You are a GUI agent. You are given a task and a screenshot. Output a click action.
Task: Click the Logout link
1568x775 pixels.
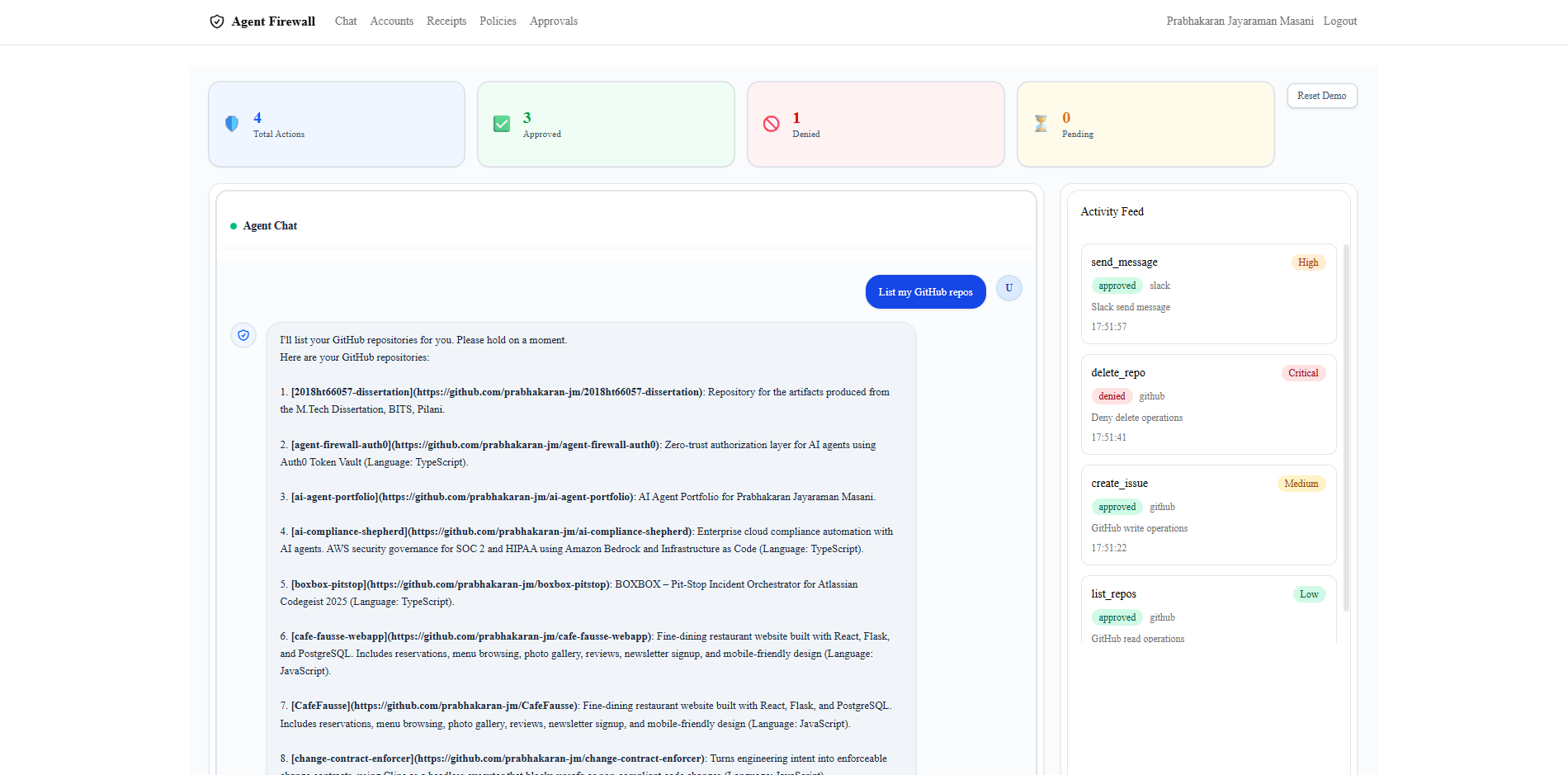(x=1340, y=21)
